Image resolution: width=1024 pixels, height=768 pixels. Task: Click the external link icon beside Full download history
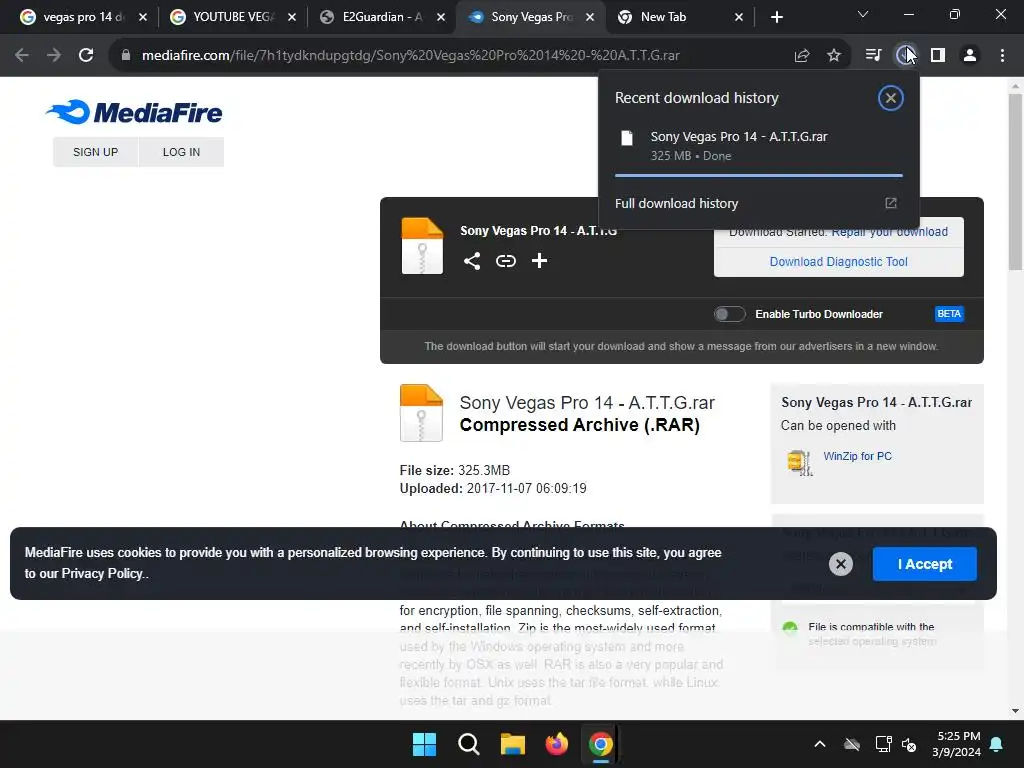point(891,203)
